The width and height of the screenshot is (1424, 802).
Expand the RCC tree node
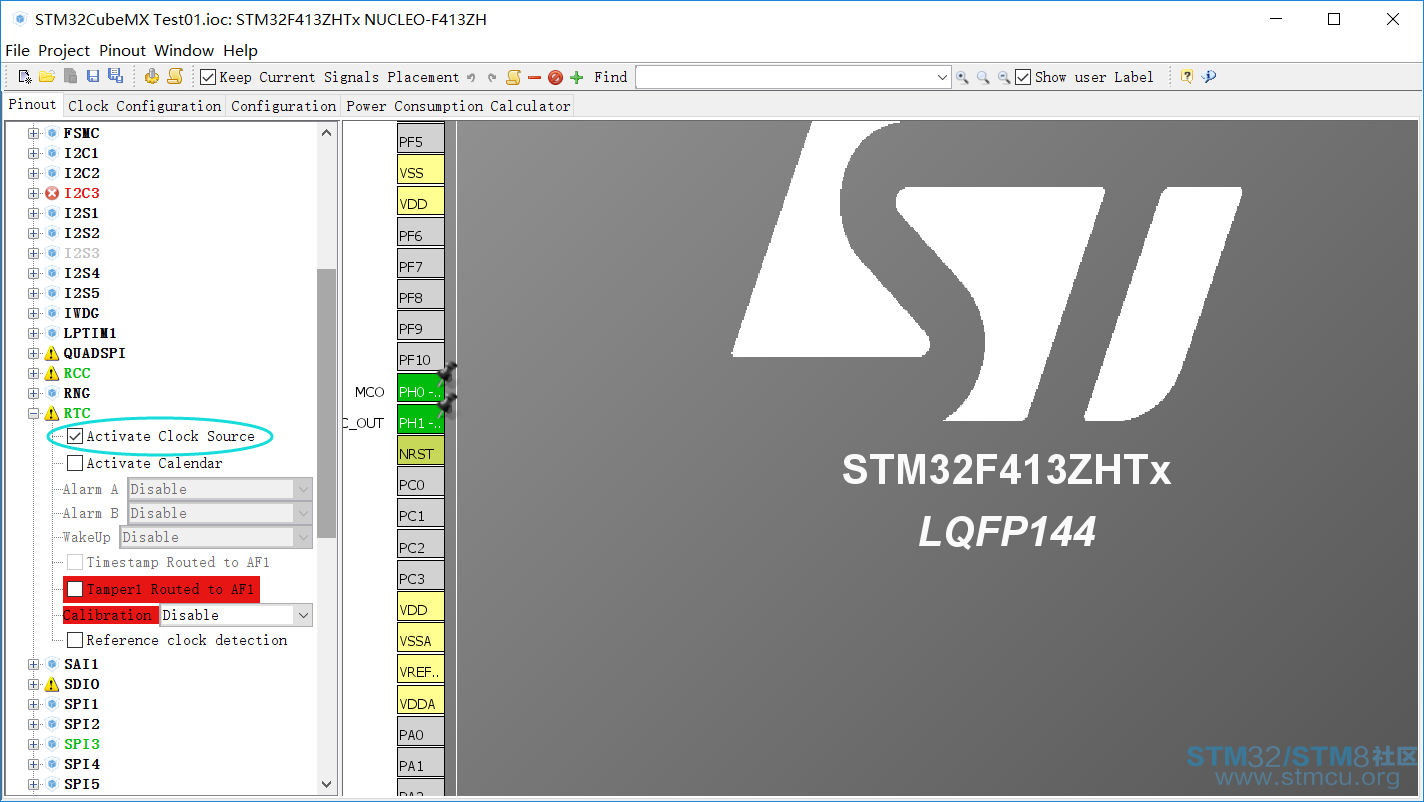(34, 373)
